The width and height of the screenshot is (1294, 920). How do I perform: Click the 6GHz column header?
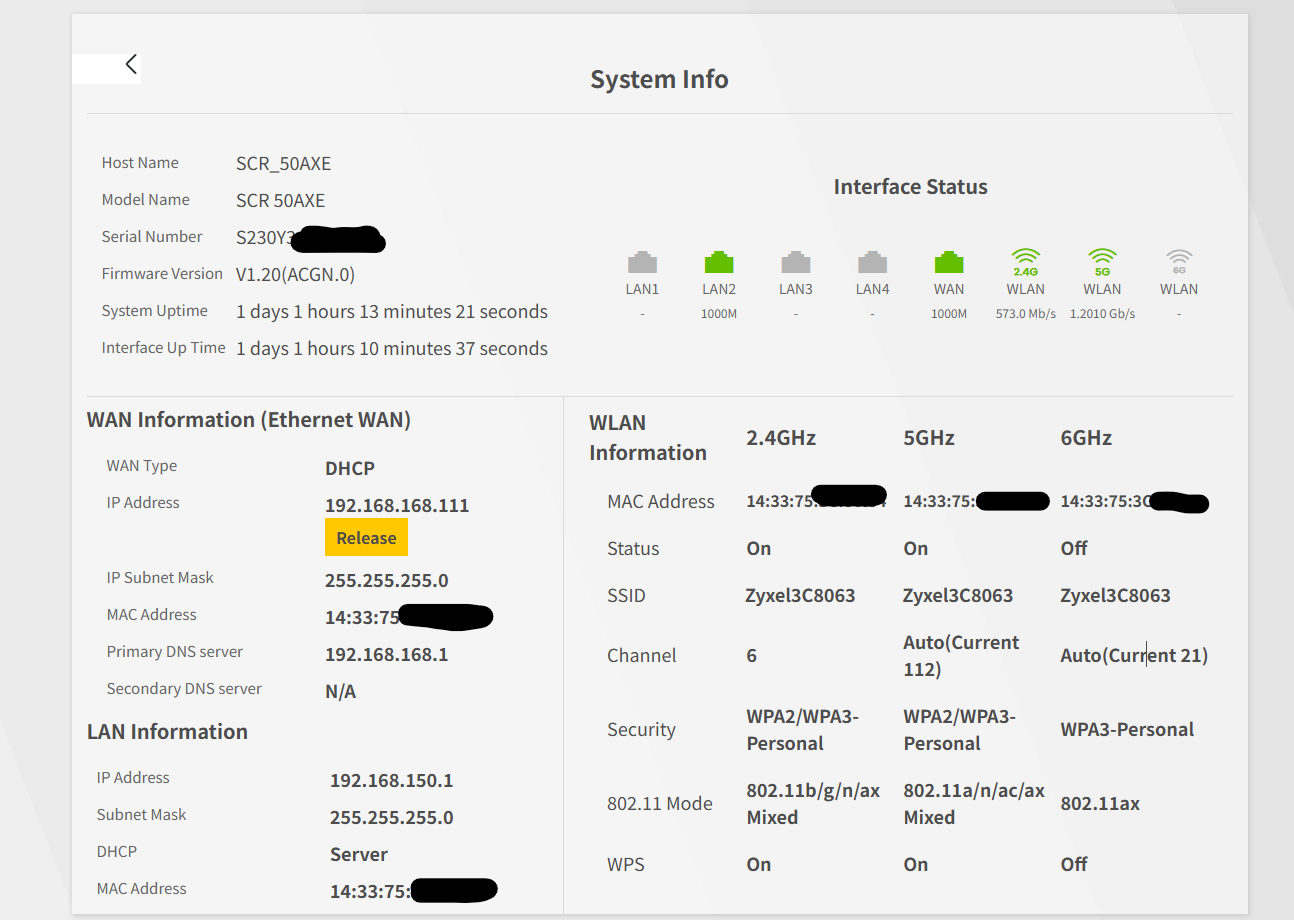1086,438
